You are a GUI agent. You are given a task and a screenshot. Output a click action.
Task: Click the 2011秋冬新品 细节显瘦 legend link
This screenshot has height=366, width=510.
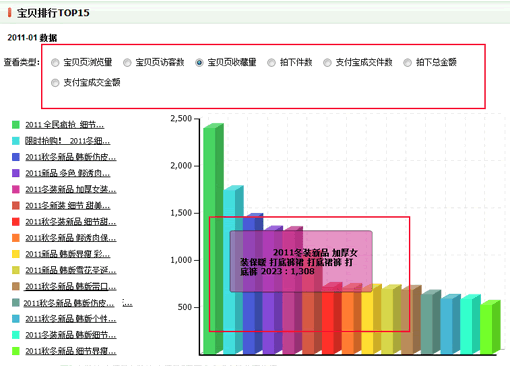(x=71, y=351)
